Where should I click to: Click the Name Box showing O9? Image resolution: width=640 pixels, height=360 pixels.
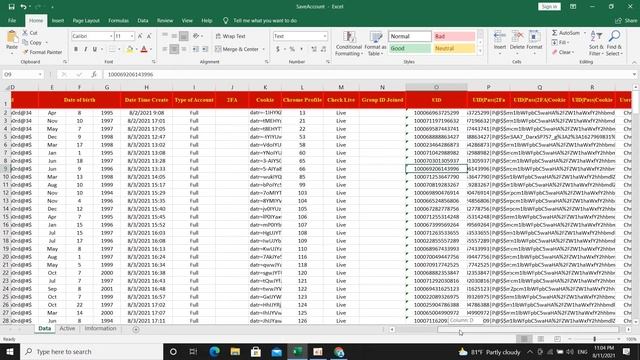(23, 75)
